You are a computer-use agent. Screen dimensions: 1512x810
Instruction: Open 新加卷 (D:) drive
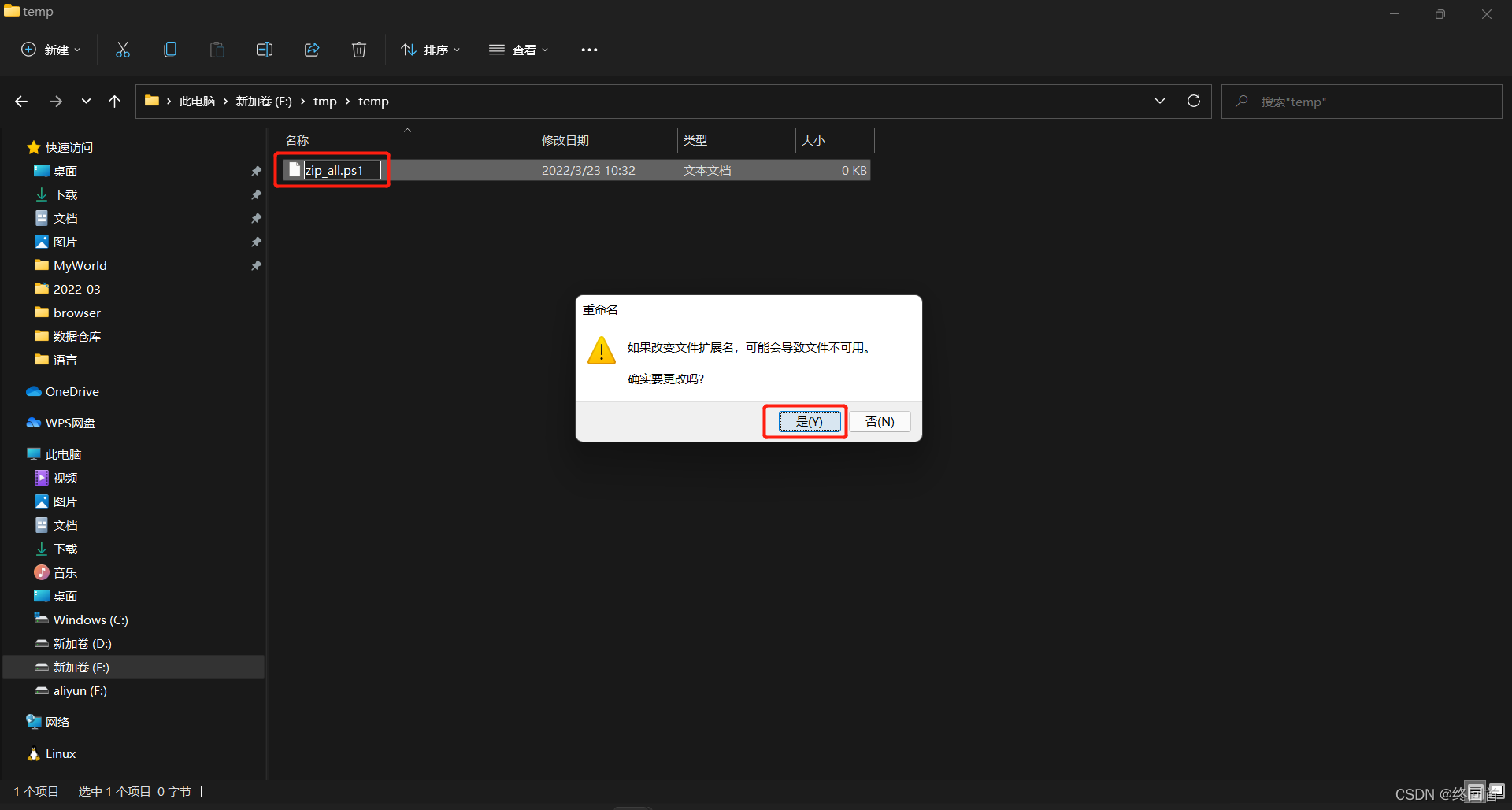[x=82, y=643]
